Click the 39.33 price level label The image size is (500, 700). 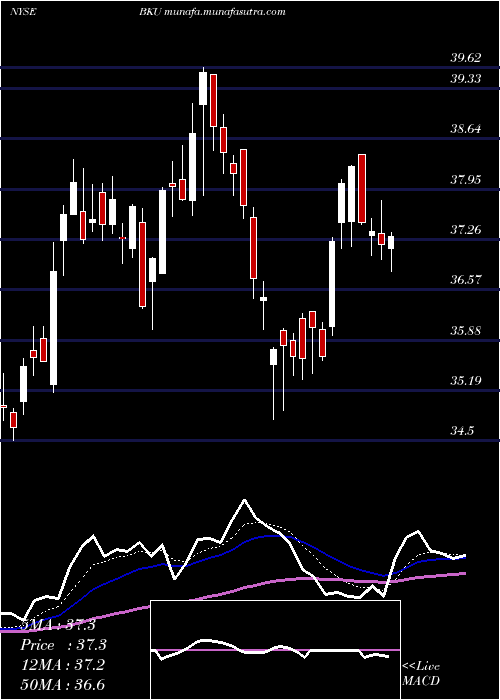click(x=466, y=79)
